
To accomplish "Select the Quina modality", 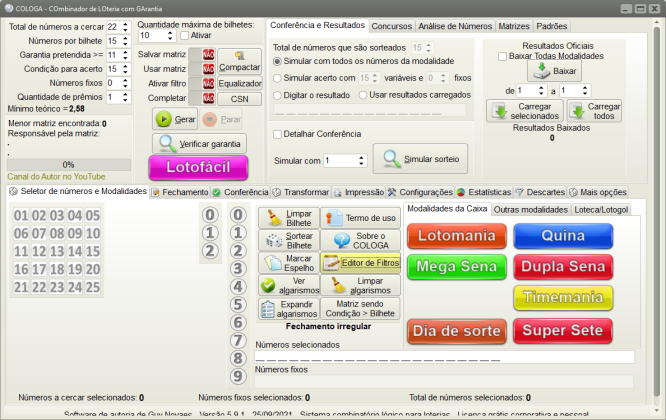I will tap(563, 236).
